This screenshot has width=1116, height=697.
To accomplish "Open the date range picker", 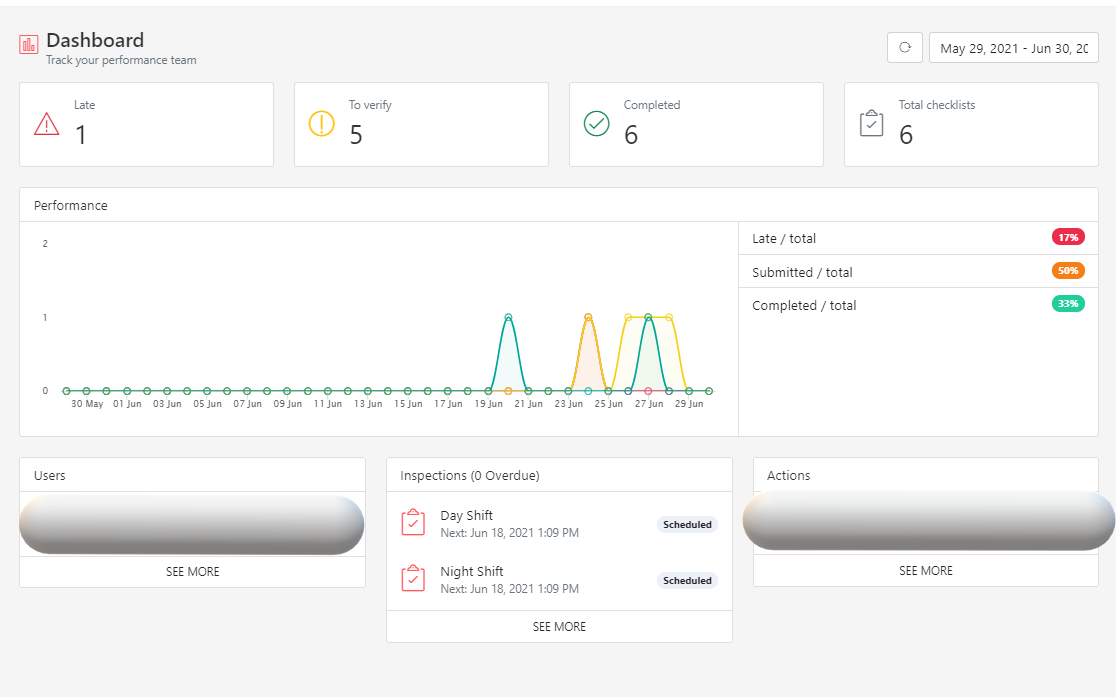I will [1013, 47].
